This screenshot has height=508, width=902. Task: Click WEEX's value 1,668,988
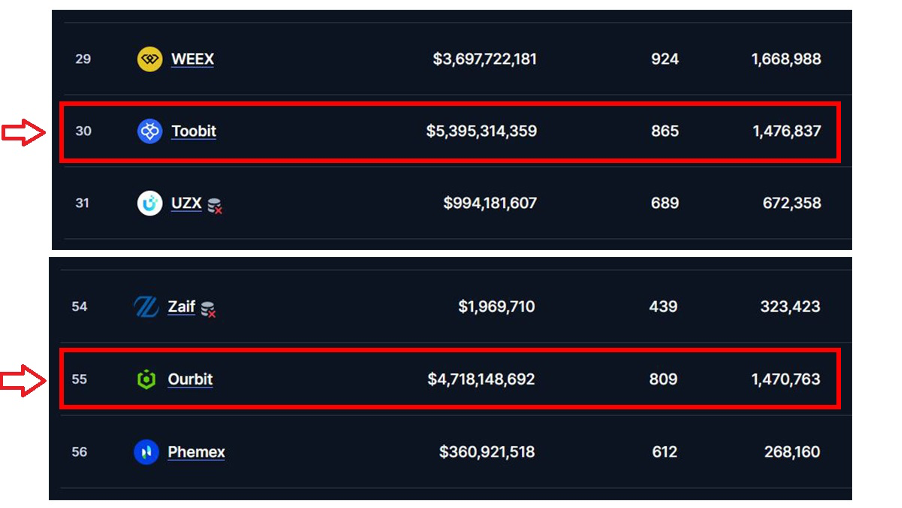(x=786, y=59)
